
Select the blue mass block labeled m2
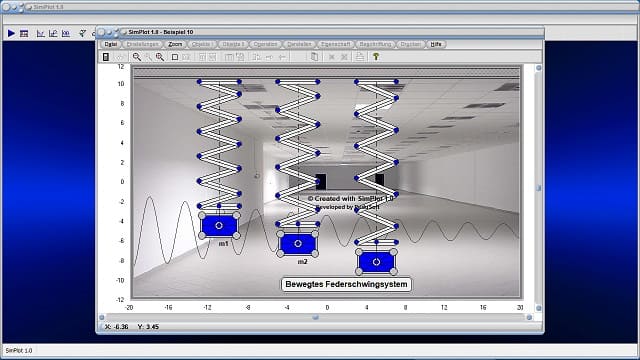click(298, 244)
